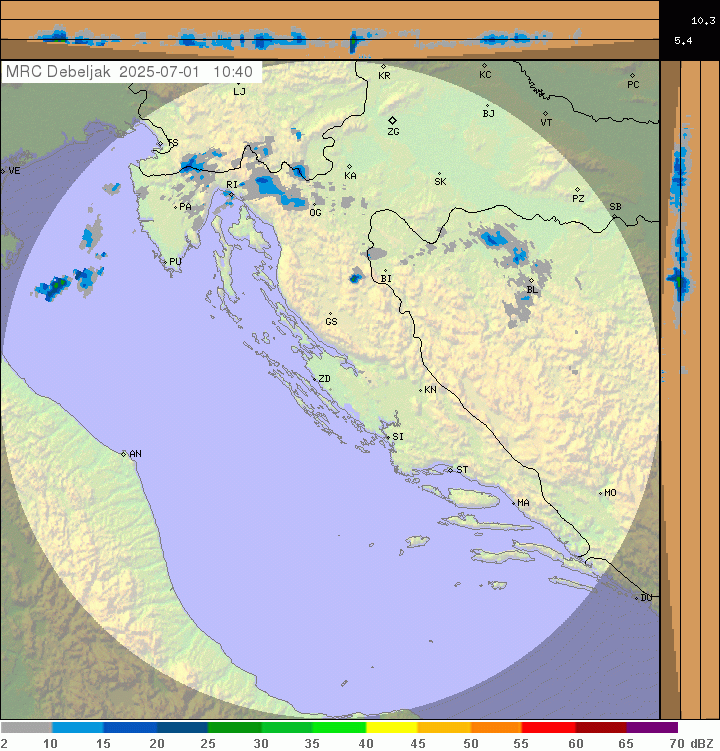Screen dimensions: 720x751
Task: Click the "VT" city label
Action: click(x=546, y=123)
